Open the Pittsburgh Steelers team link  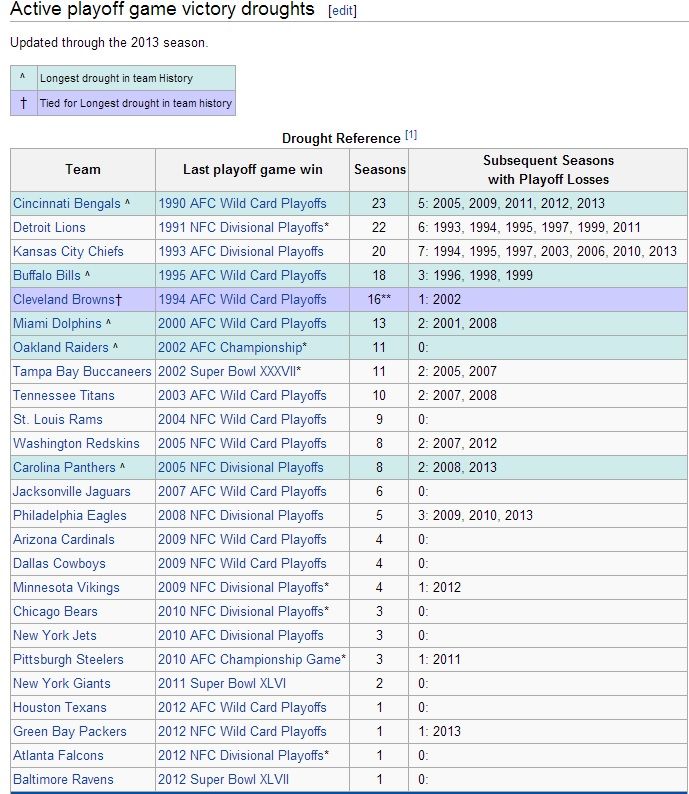click(68, 659)
